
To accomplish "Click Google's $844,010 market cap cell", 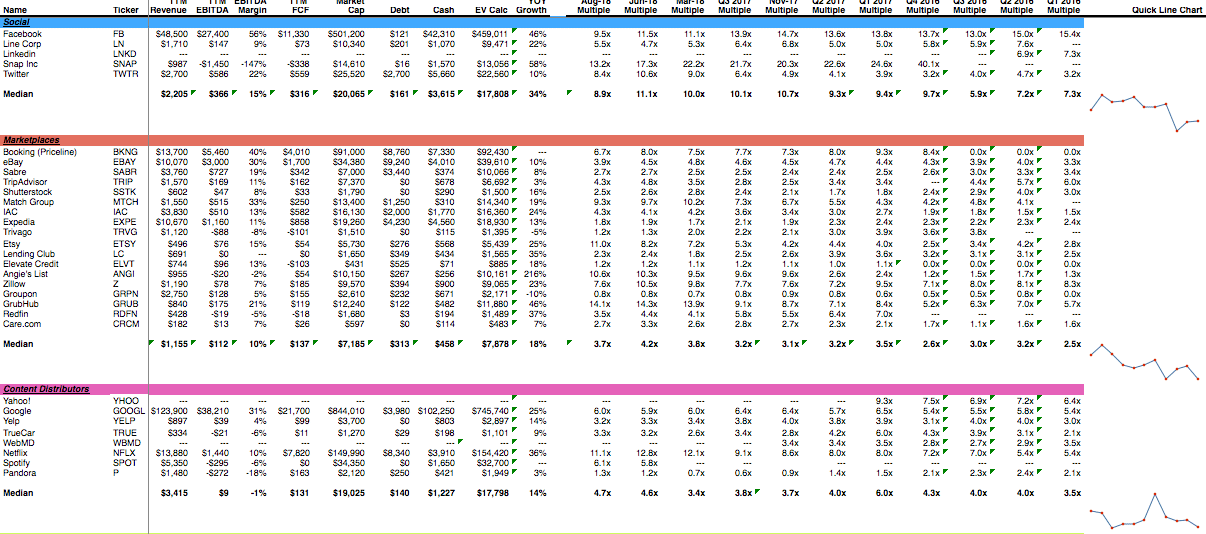I will point(347,411).
